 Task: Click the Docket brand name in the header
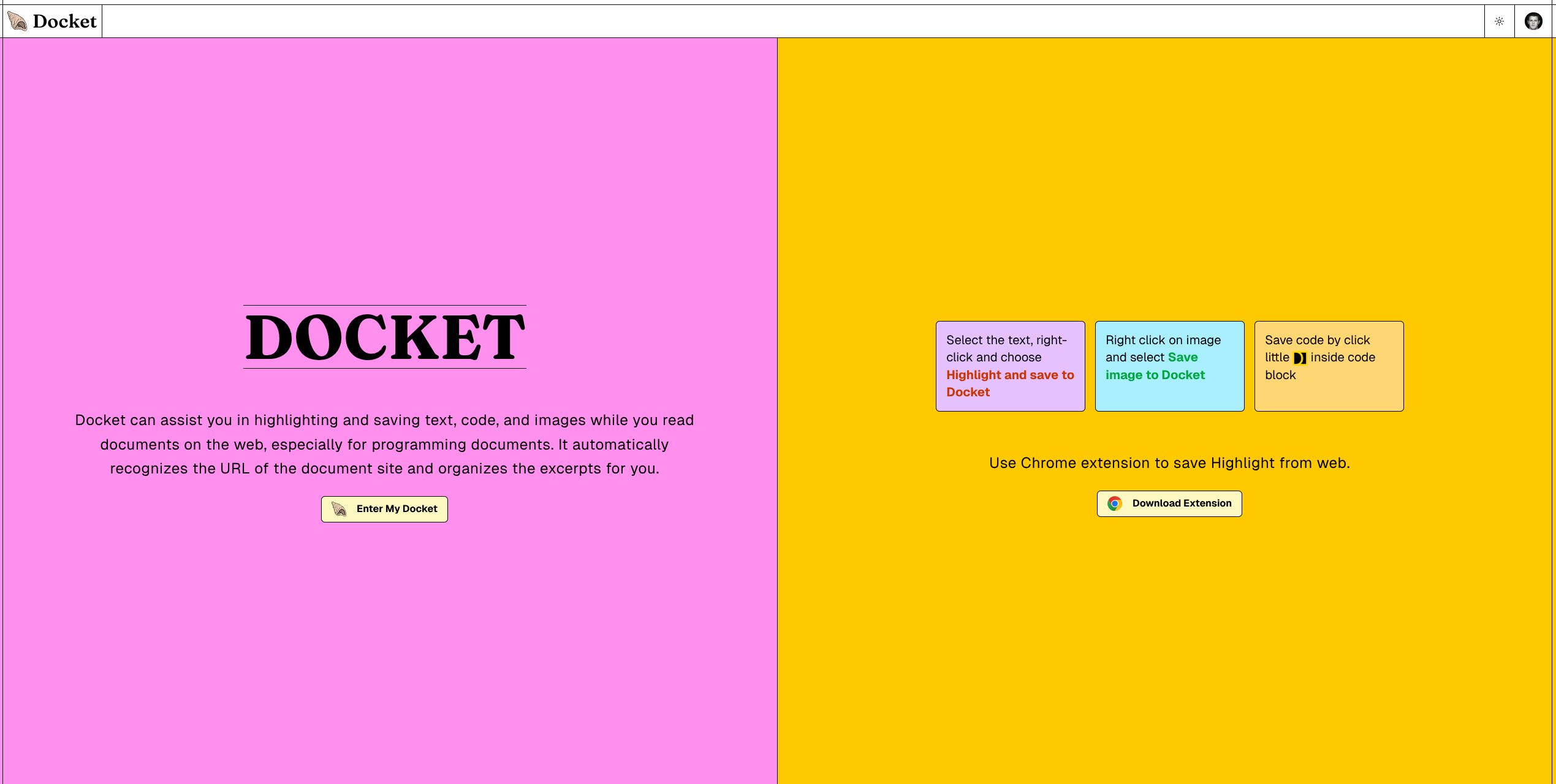(x=64, y=21)
